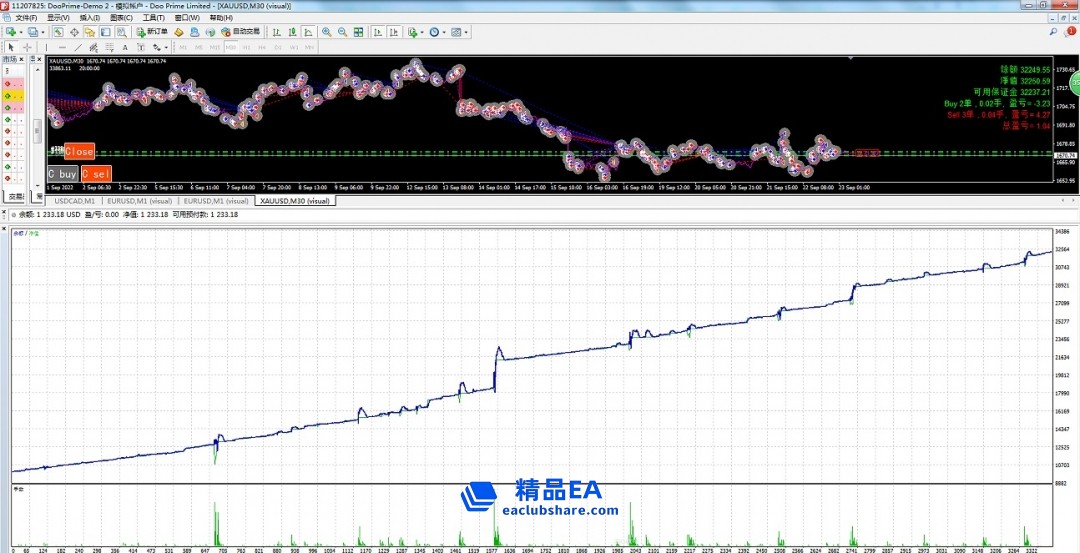
Task: Toggle the M30 timeframe button
Action: [231, 47]
